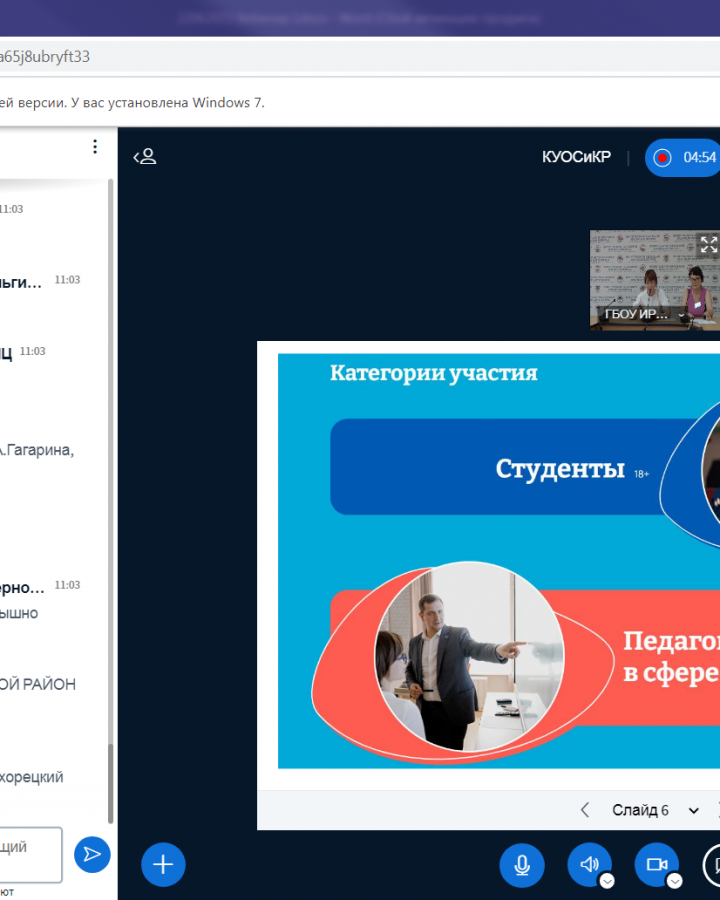Expand audio device options under speaker button

click(607, 881)
